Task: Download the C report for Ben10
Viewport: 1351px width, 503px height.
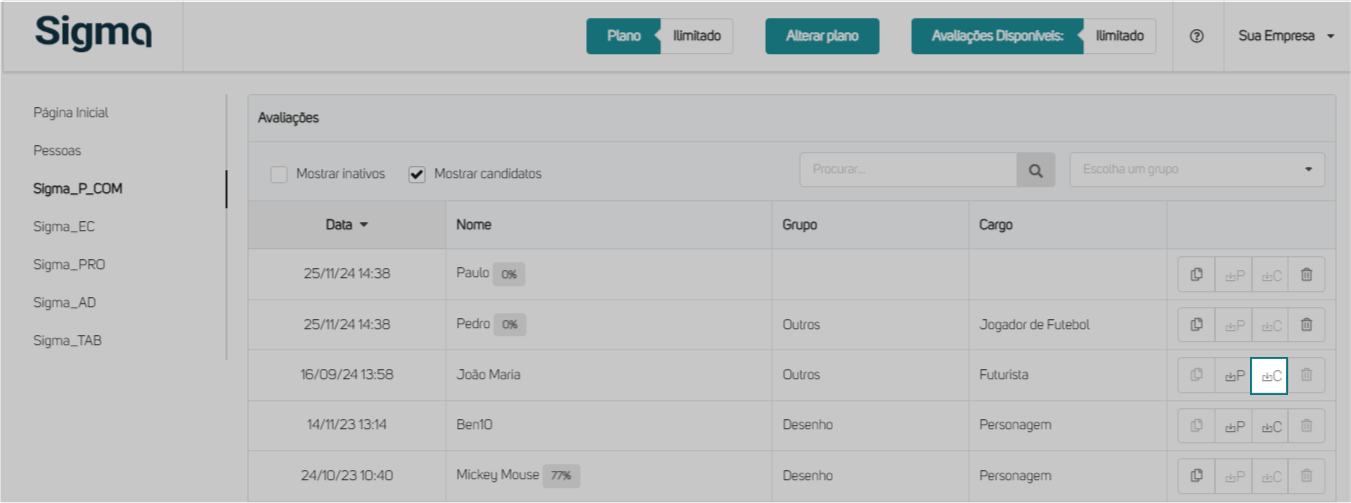Action: [1270, 426]
